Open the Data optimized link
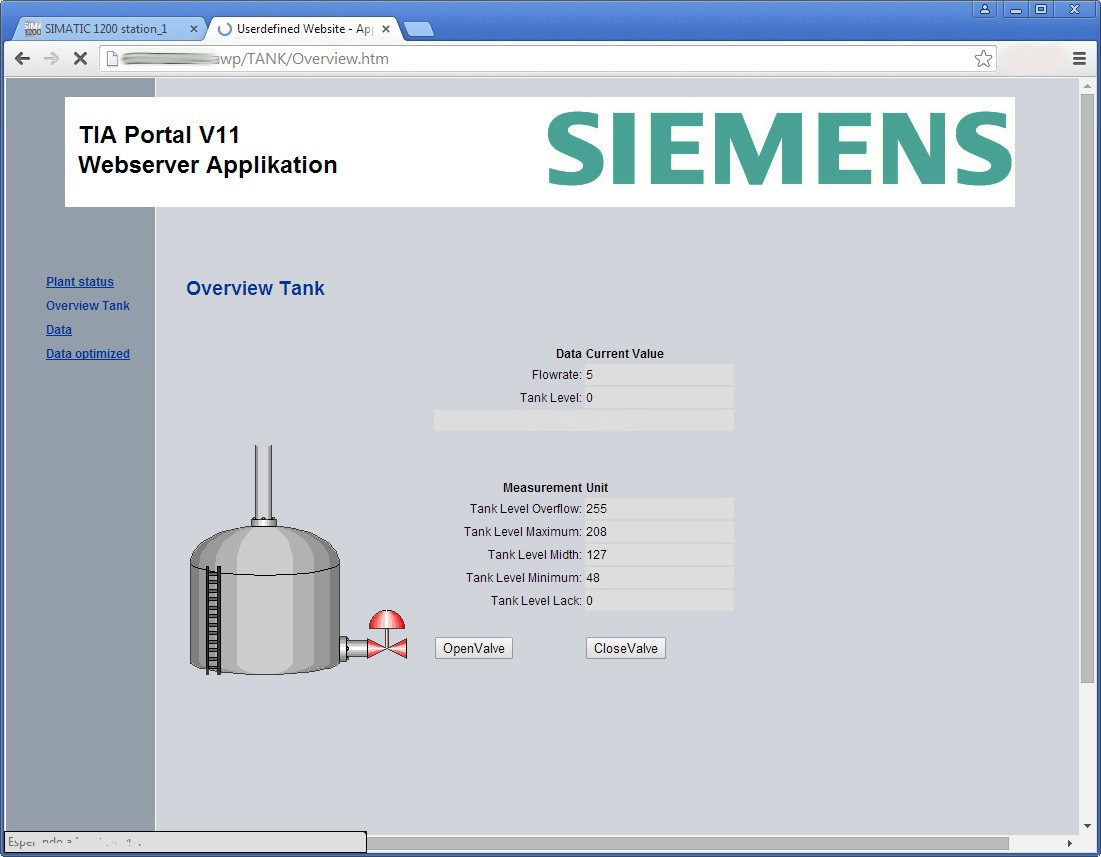Image resolution: width=1101 pixels, height=857 pixels. 88,354
